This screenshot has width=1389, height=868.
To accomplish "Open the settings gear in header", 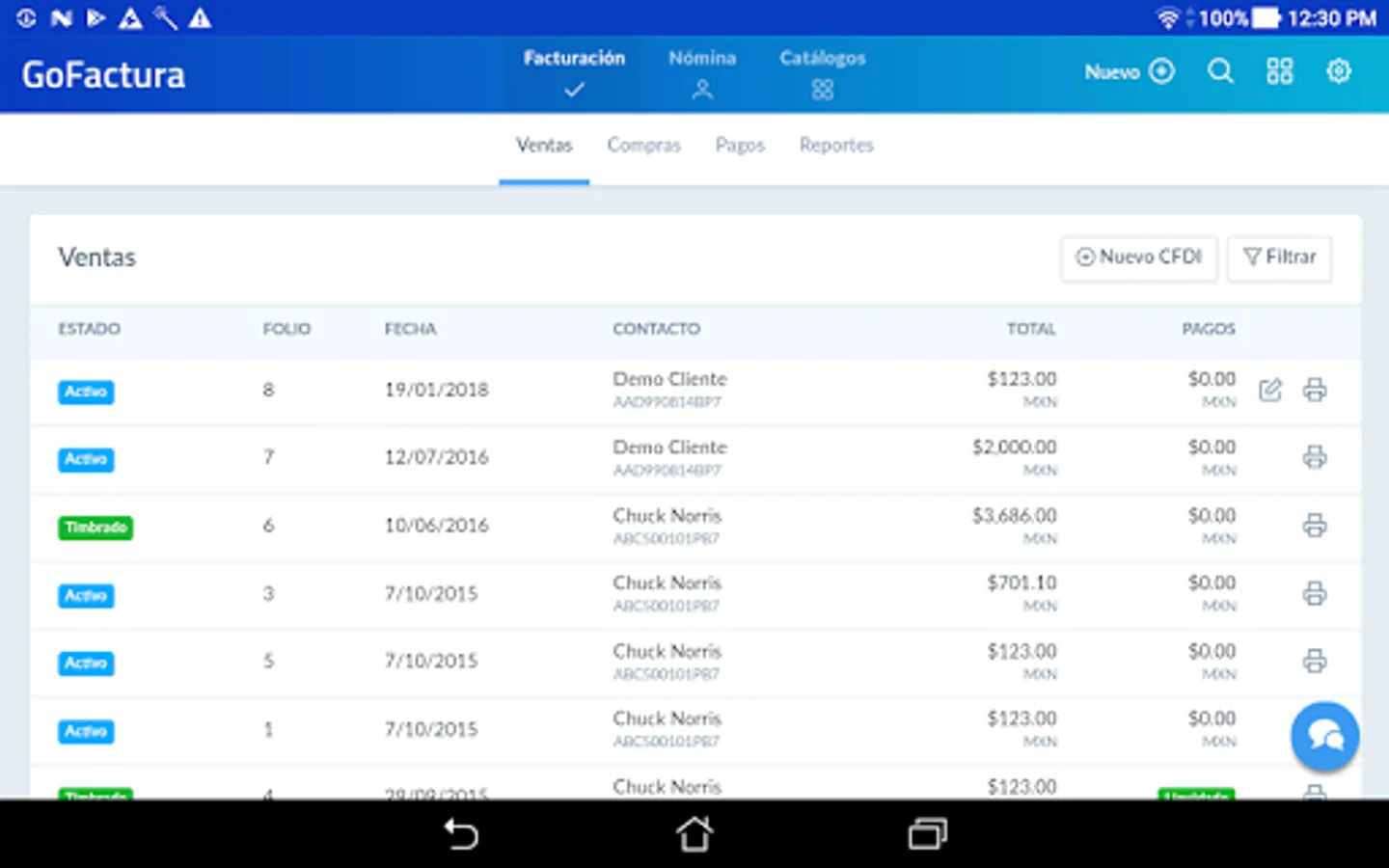I will [x=1339, y=71].
